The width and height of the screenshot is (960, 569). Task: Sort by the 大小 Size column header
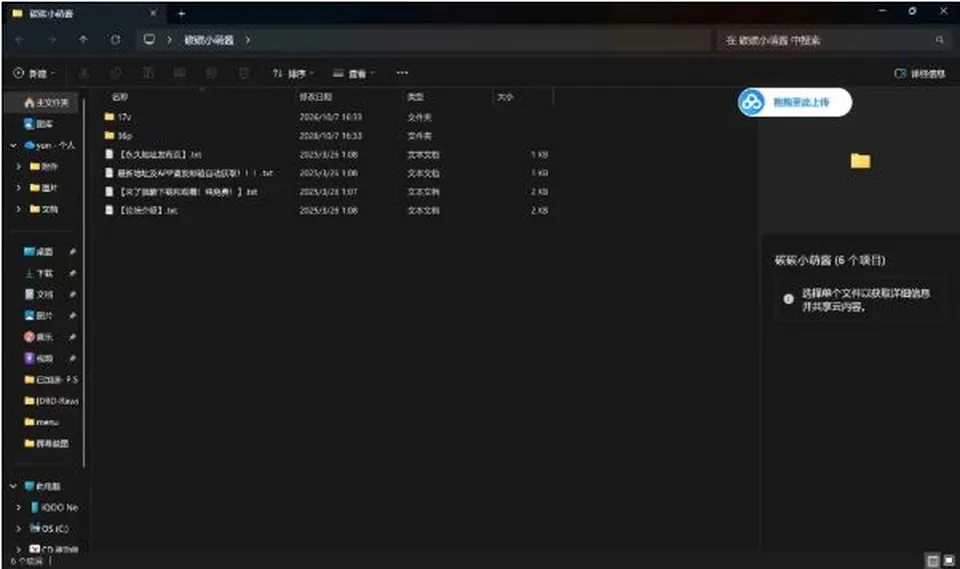click(505, 97)
